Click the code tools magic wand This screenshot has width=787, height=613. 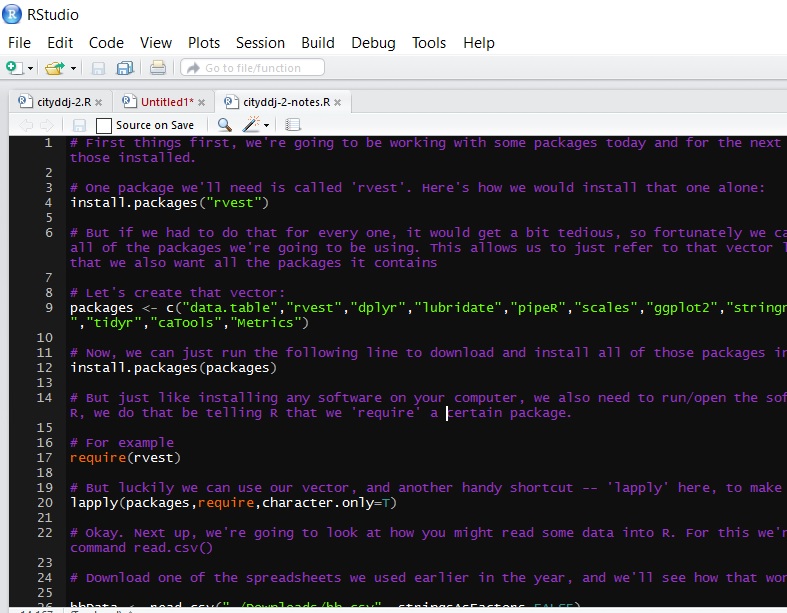pyautogui.click(x=251, y=124)
